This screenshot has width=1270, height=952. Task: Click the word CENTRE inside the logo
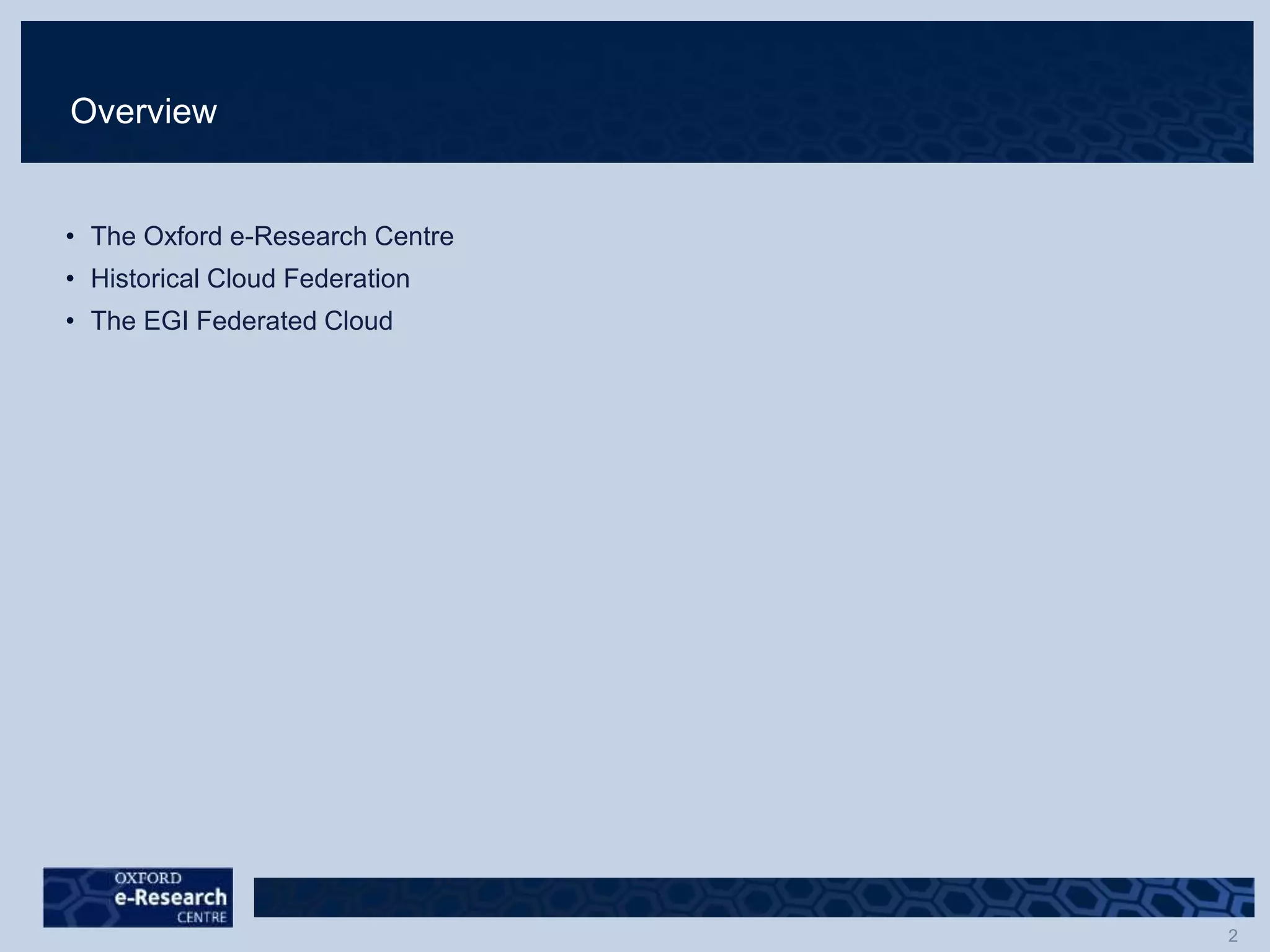click(x=202, y=917)
